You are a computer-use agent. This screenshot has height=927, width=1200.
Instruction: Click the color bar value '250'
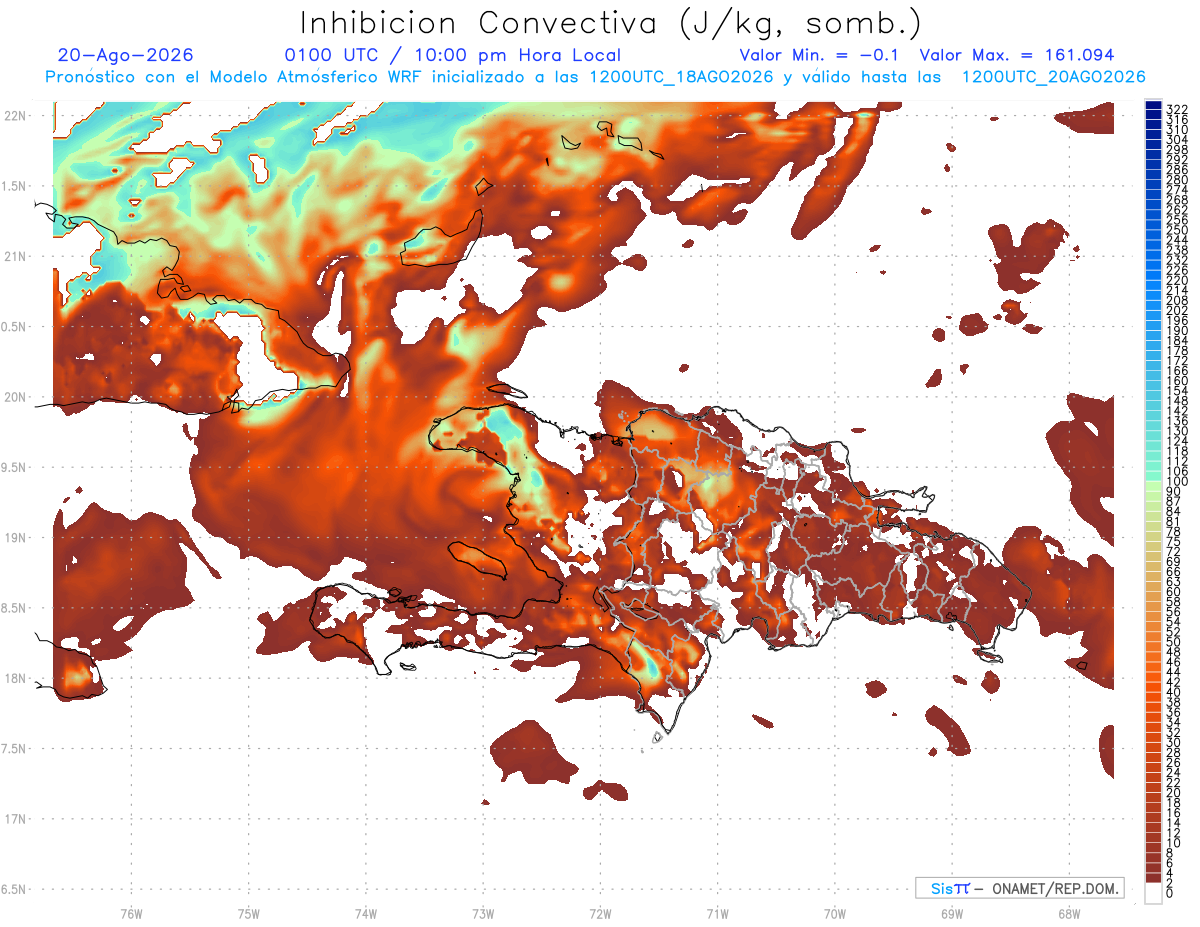[x=1177, y=230]
